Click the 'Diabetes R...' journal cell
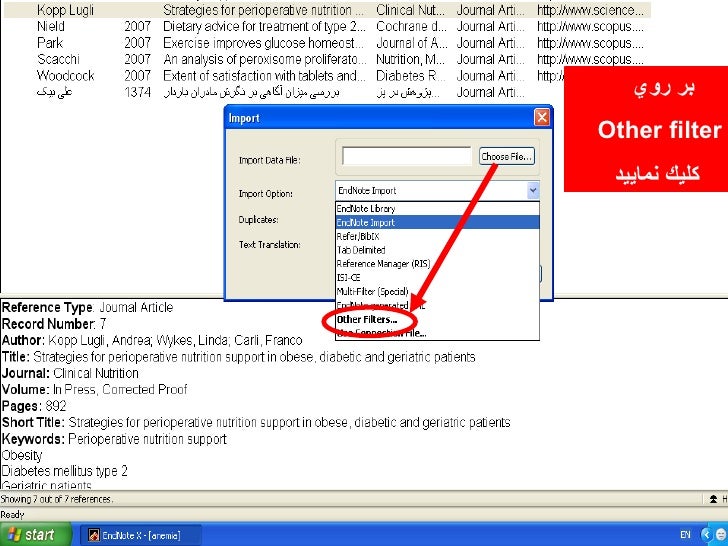Screen dimensions: 728x546 coord(410,75)
